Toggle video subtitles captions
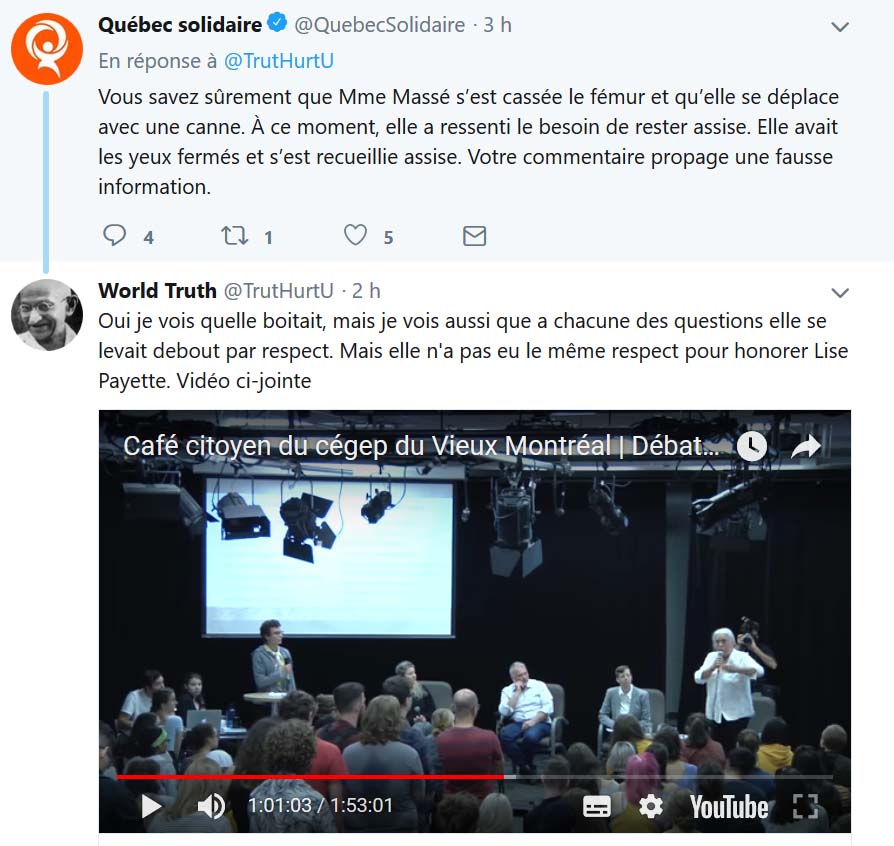This screenshot has height=846, width=894. (x=597, y=807)
